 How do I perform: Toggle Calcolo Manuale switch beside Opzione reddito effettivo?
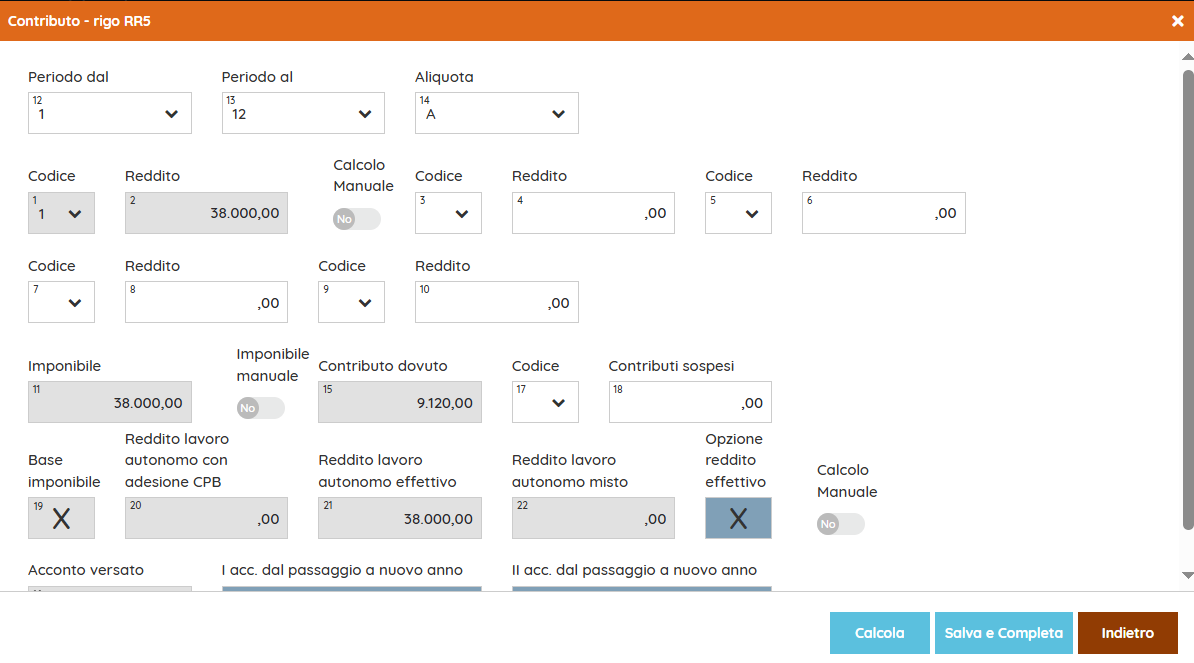841,524
